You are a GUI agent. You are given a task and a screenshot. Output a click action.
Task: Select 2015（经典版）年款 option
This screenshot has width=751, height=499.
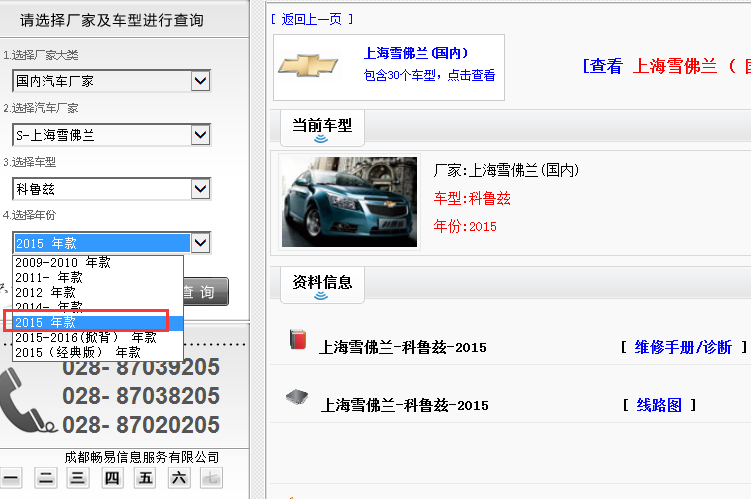98,352
